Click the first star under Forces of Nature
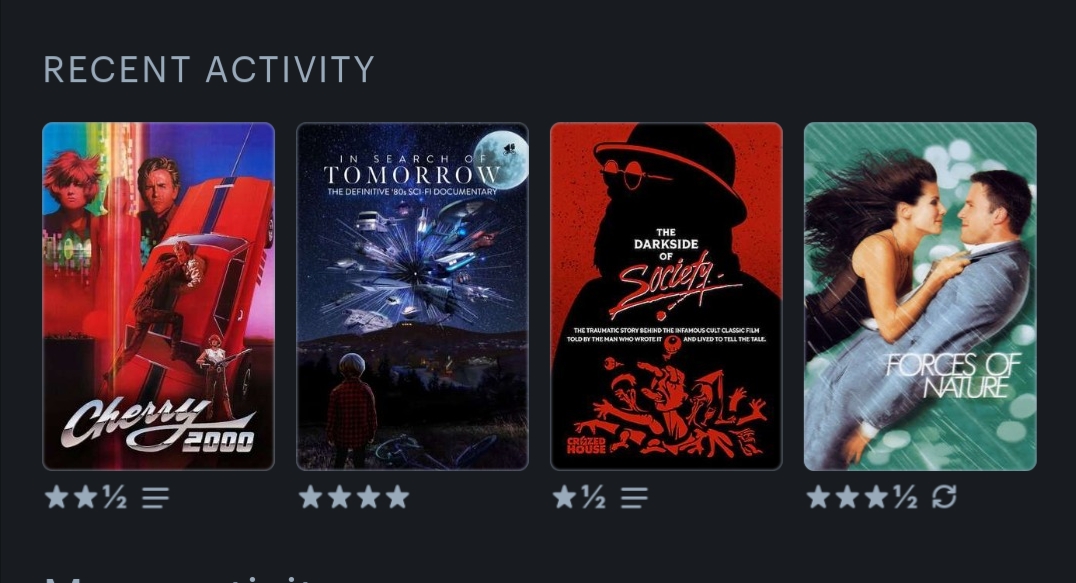The image size is (1076, 583). pyautogui.click(x=819, y=497)
